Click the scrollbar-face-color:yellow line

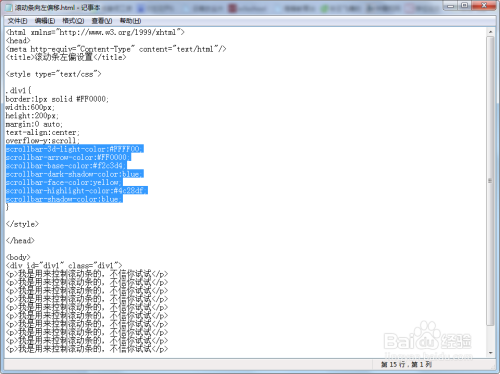click(64, 182)
